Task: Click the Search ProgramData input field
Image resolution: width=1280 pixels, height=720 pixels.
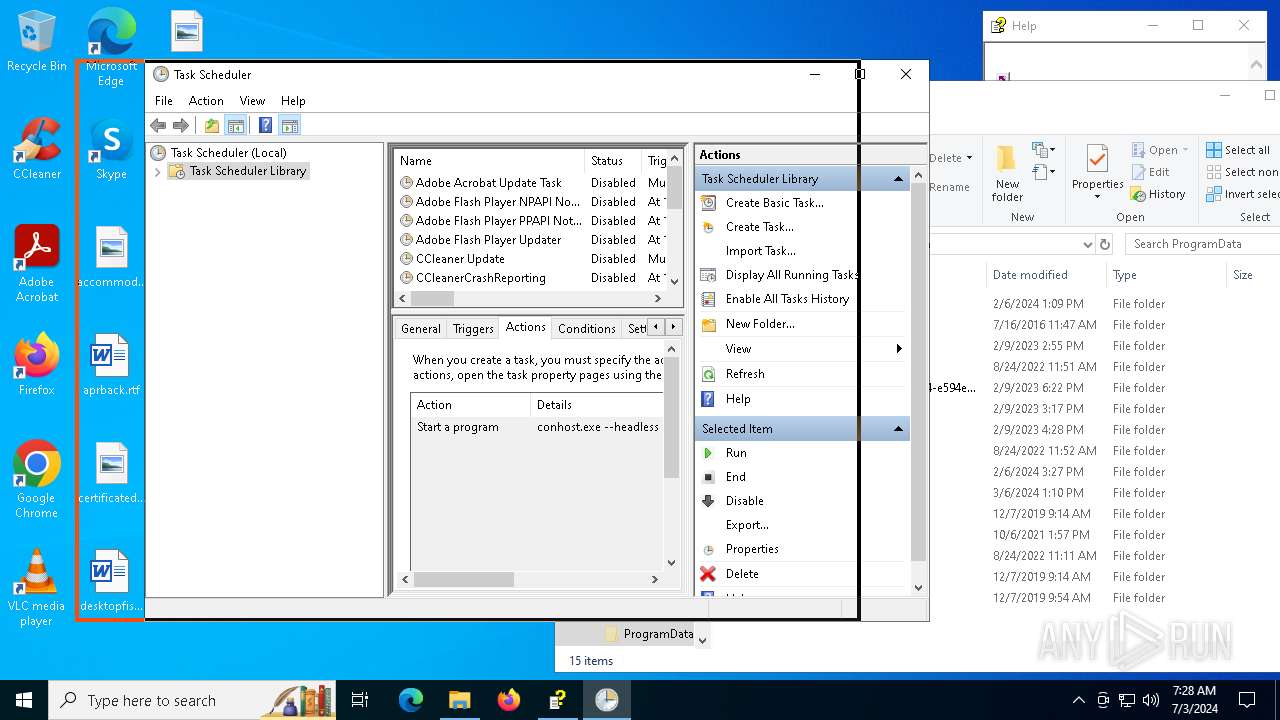Action: (x=1202, y=244)
